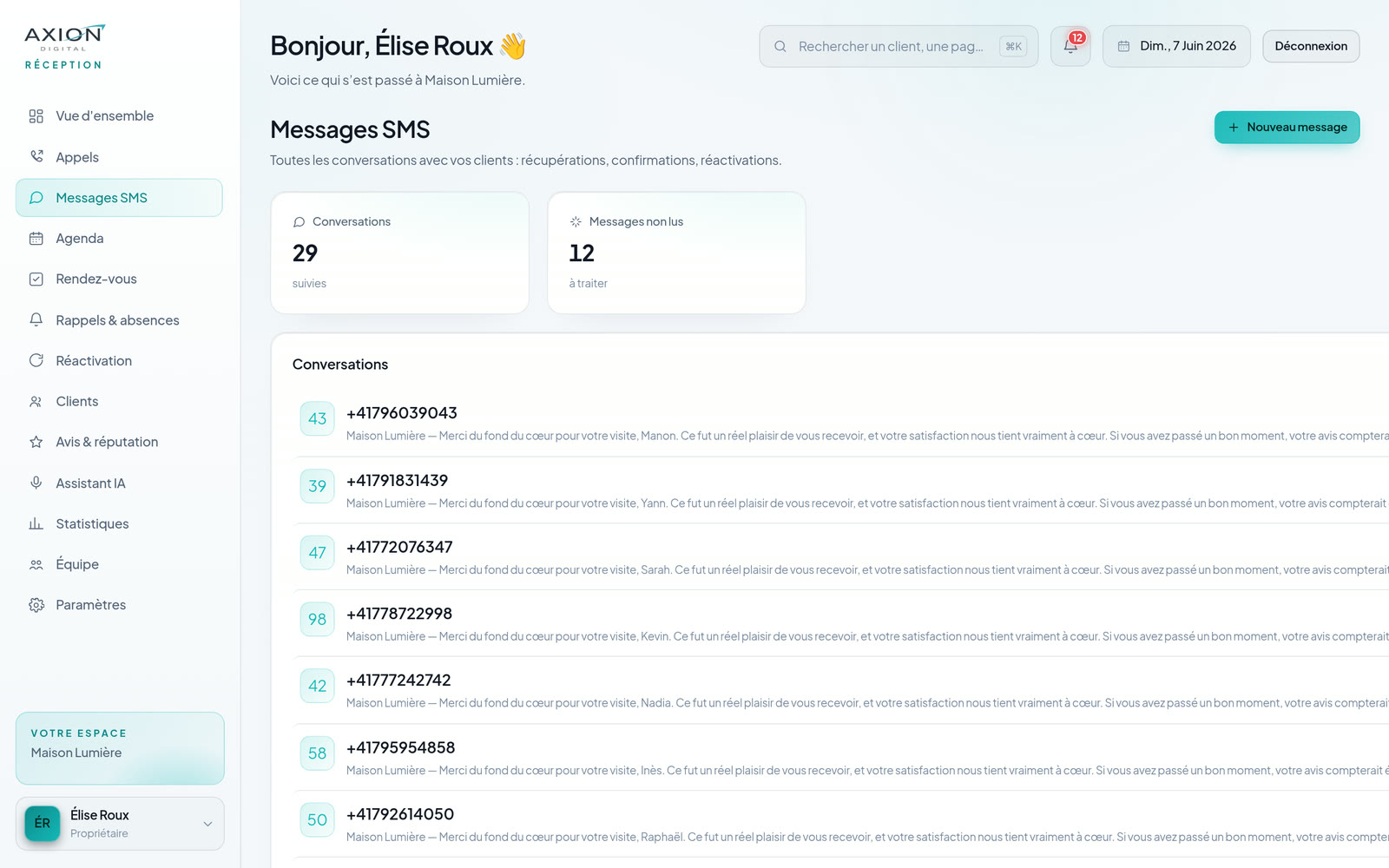Screen dimensions: 1389x868
Task: Click the ⌘K shortcut badge
Action: [1013, 47]
